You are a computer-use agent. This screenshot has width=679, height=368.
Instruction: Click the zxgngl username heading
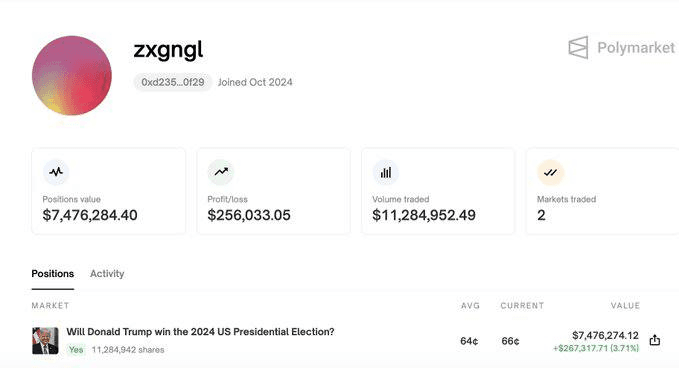click(168, 50)
